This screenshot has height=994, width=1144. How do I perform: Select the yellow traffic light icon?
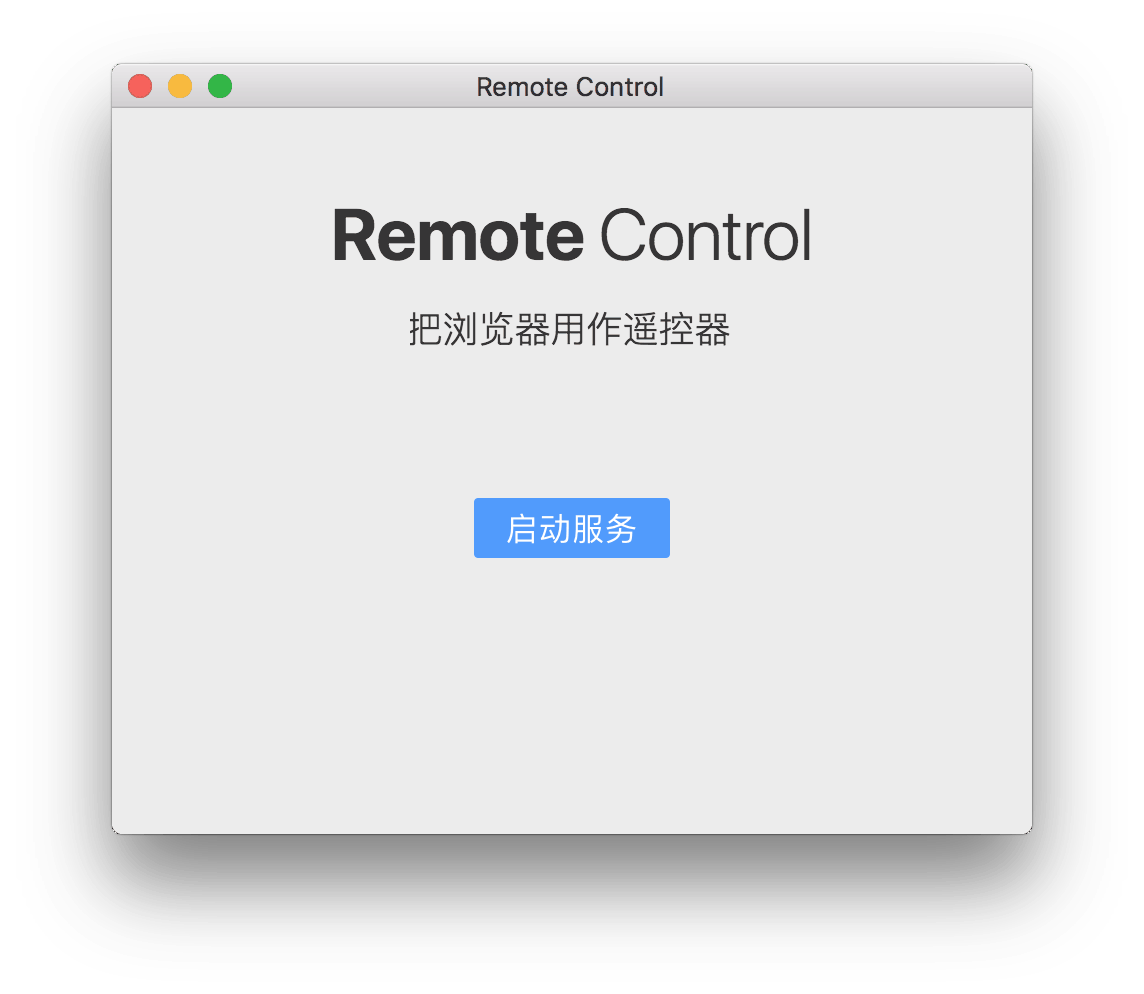[180, 86]
